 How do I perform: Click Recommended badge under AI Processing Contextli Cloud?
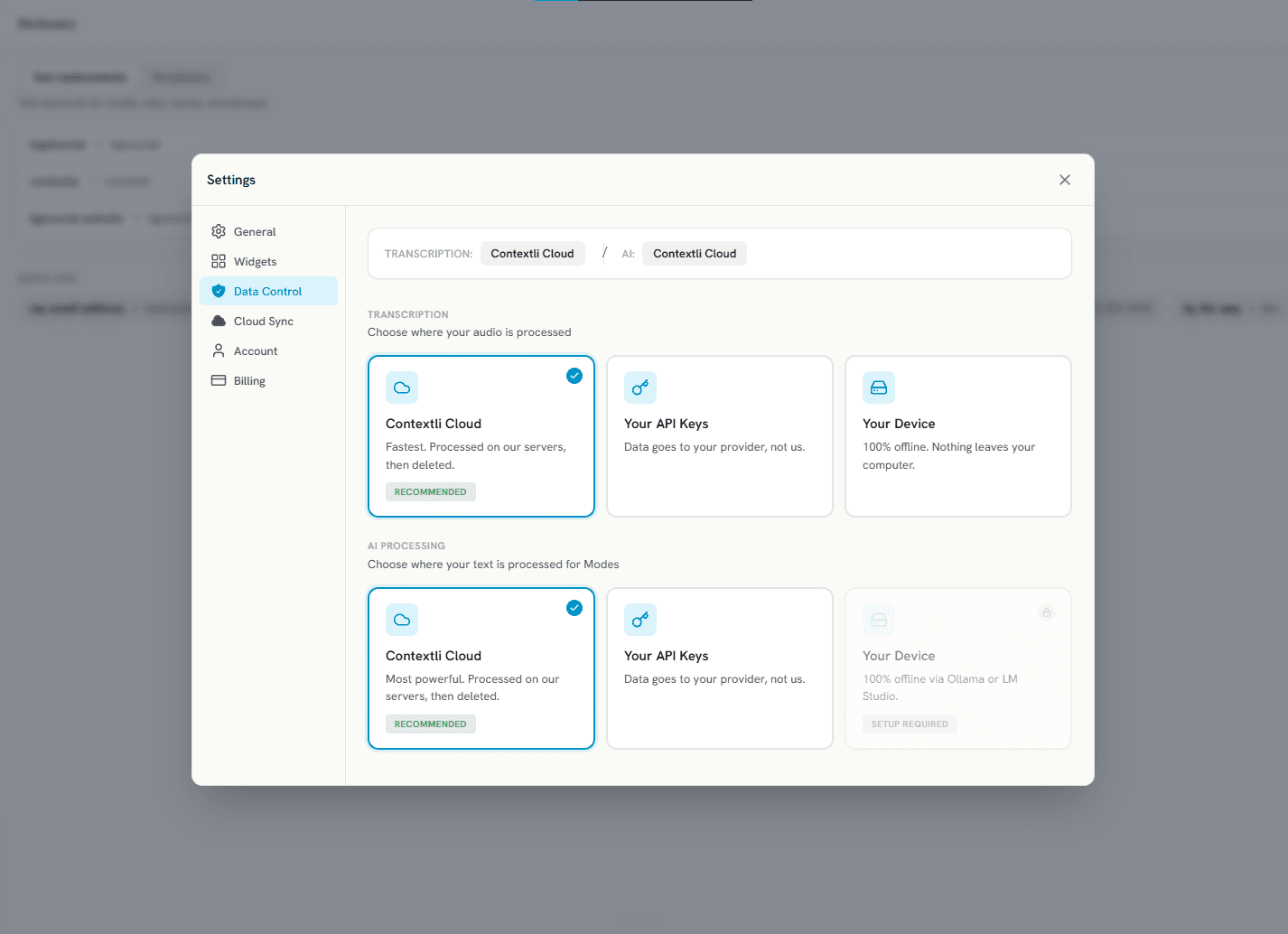click(431, 724)
